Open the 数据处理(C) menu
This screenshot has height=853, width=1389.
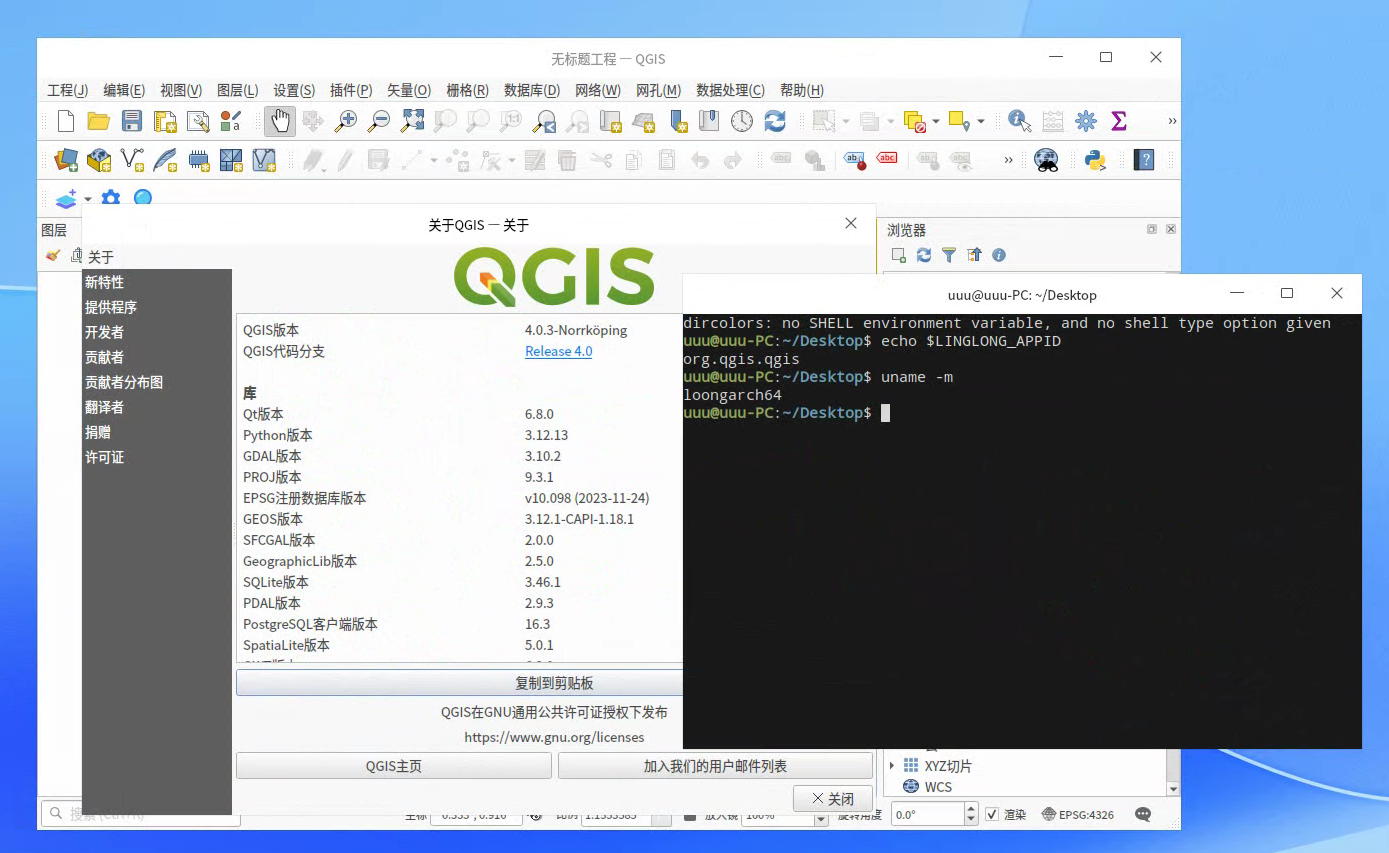coord(731,90)
